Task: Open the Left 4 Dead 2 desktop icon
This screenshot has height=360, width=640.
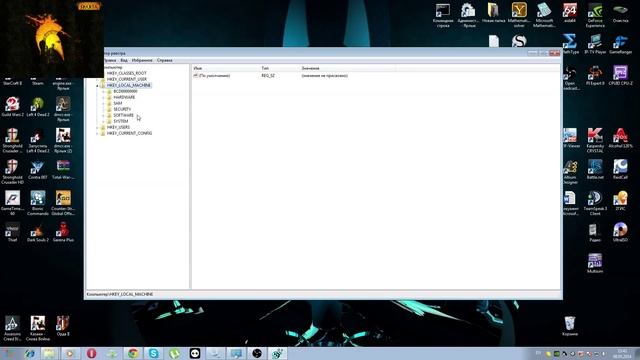Action: coord(38,107)
